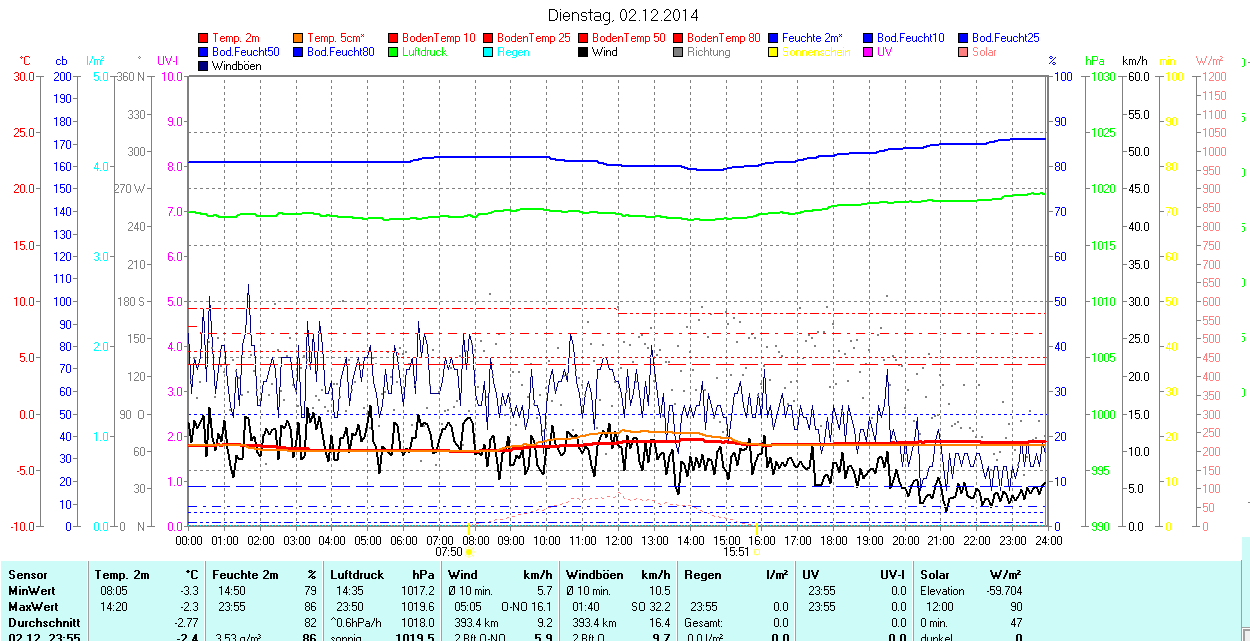
Task: Click the gray Richtung legend square
Action: pyautogui.click(x=678, y=52)
